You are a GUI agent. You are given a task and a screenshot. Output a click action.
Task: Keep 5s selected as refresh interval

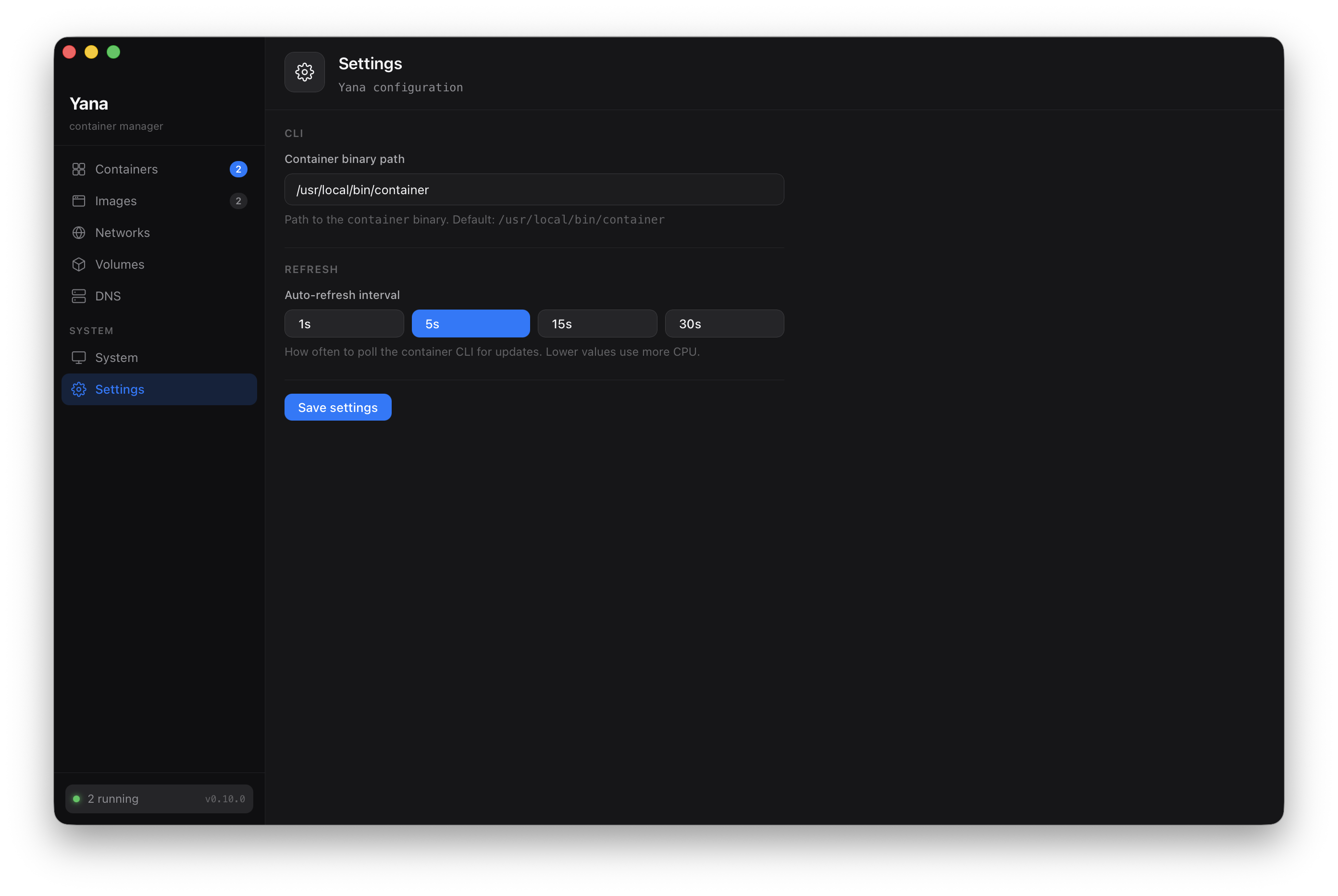point(470,324)
